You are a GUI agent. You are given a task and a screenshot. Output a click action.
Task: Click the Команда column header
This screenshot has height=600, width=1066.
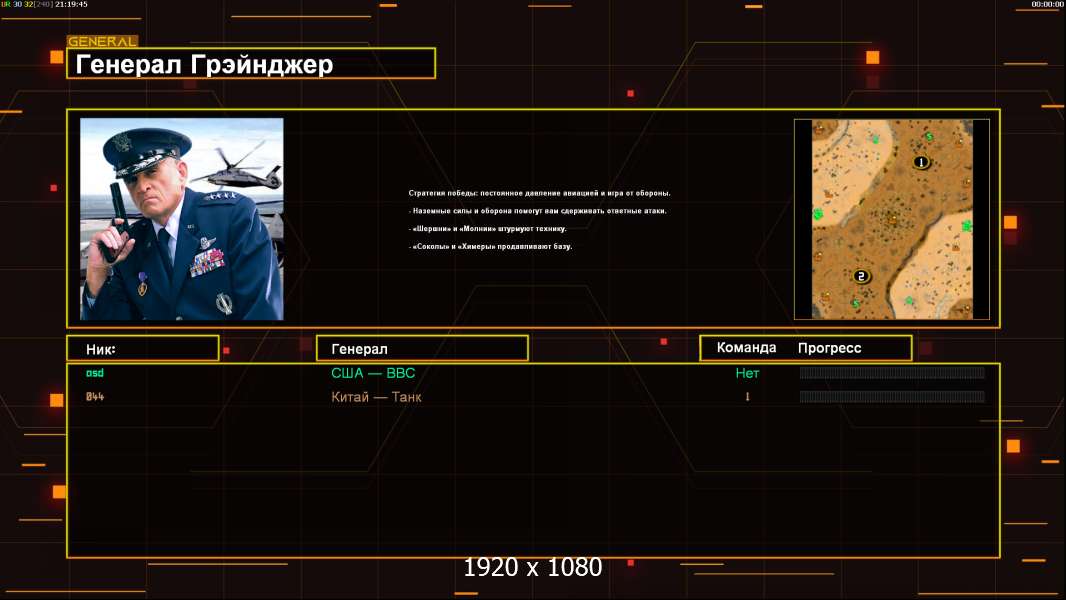(746, 348)
